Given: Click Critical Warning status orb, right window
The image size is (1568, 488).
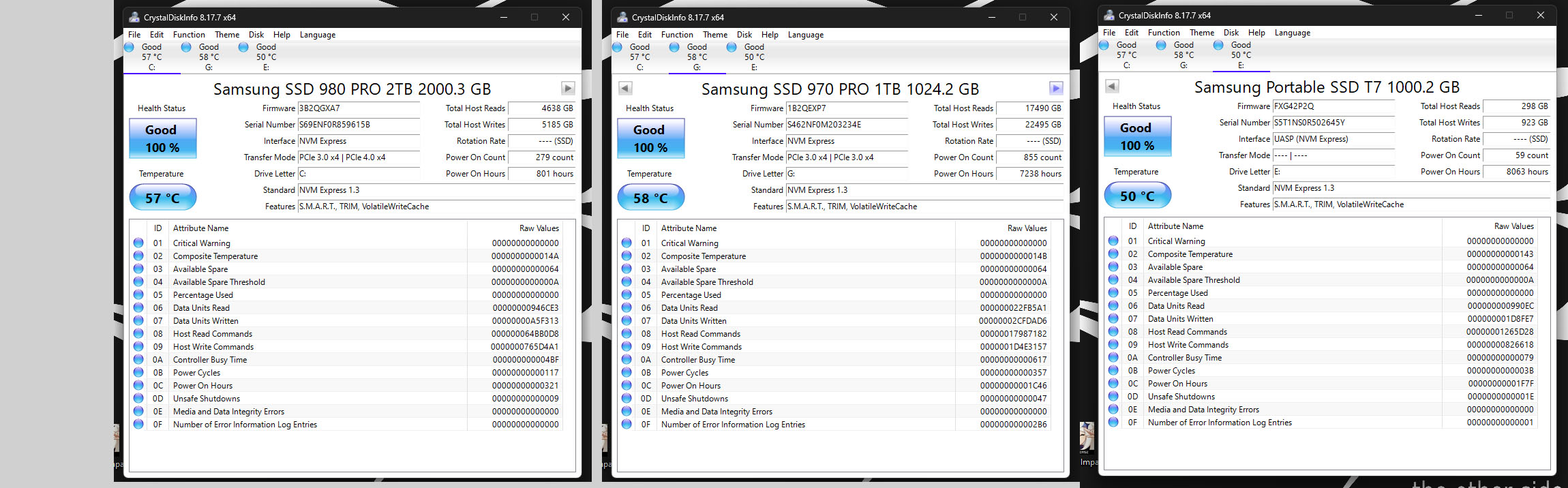Looking at the screenshot, I should (1113, 241).
